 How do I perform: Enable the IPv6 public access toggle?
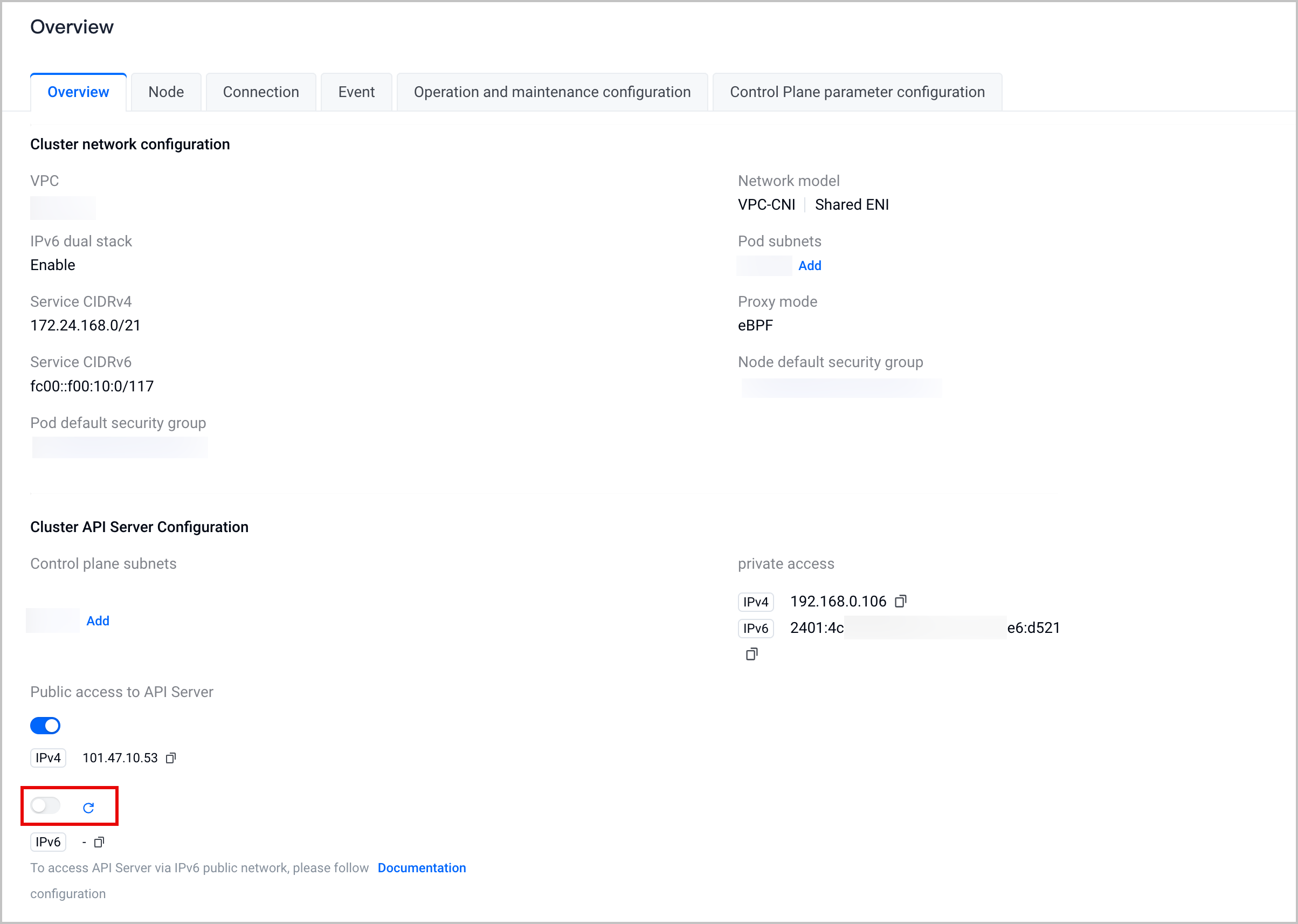click(45, 805)
